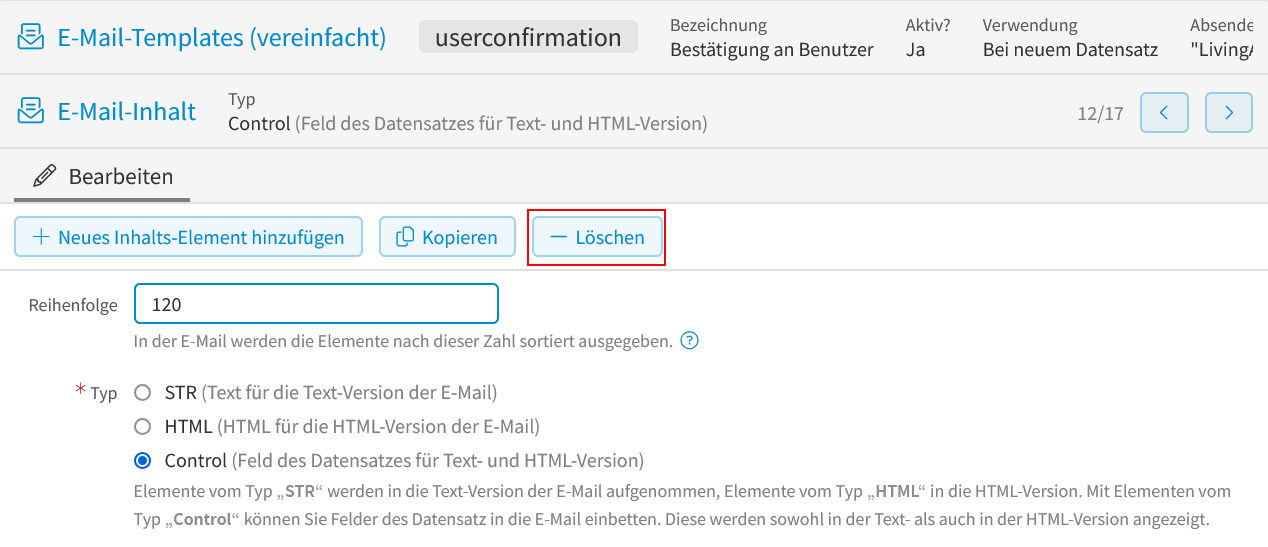Click the Reihenfolge field label
The width and height of the screenshot is (1268, 547).
[73, 305]
